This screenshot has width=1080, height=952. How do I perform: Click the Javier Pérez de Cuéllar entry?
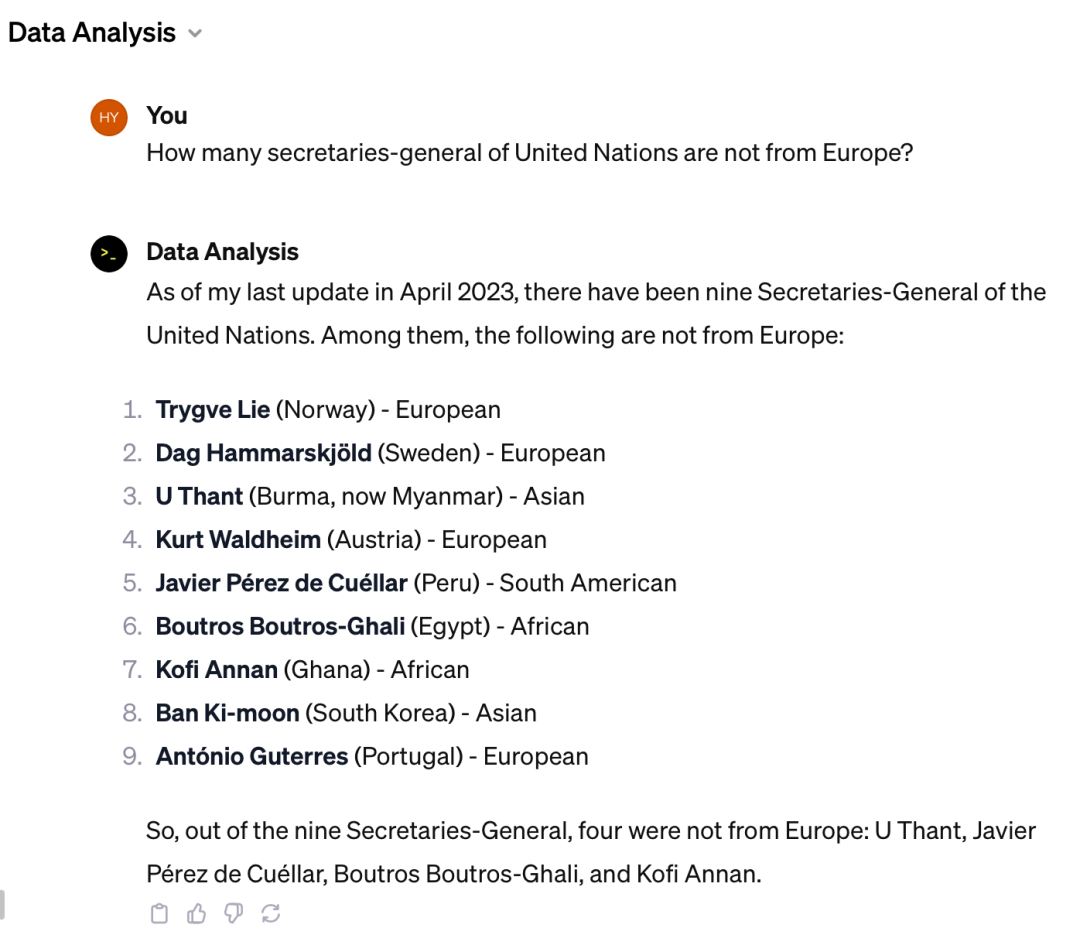coord(416,583)
